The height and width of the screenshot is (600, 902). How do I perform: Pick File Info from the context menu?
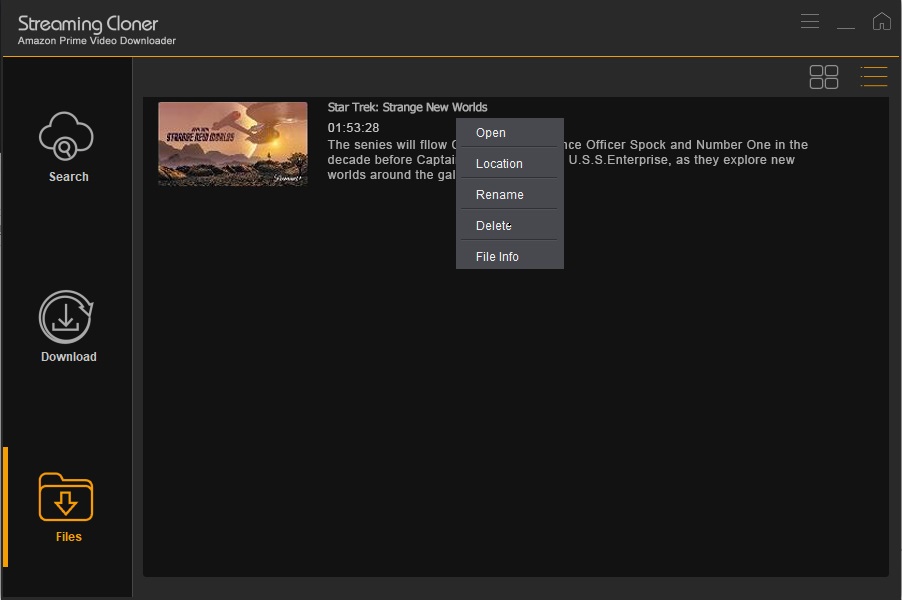510,257
